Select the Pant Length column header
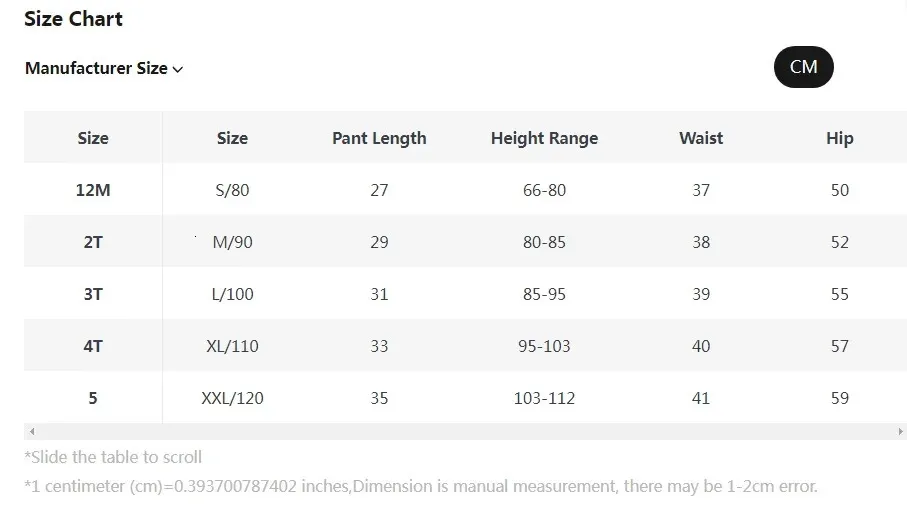The height and width of the screenshot is (512, 907). [x=379, y=138]
